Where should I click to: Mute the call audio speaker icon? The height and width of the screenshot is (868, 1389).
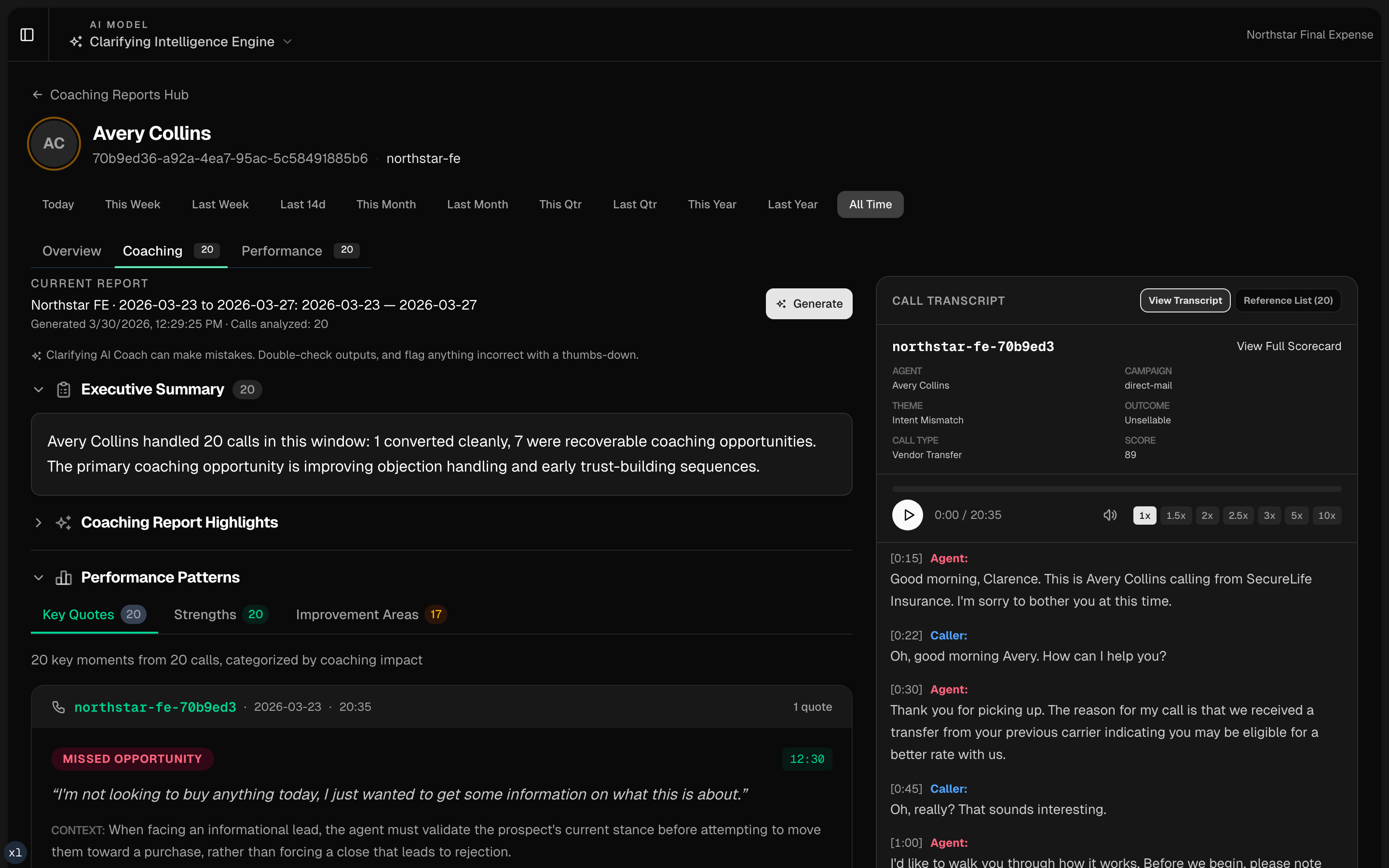(1109, 515)
